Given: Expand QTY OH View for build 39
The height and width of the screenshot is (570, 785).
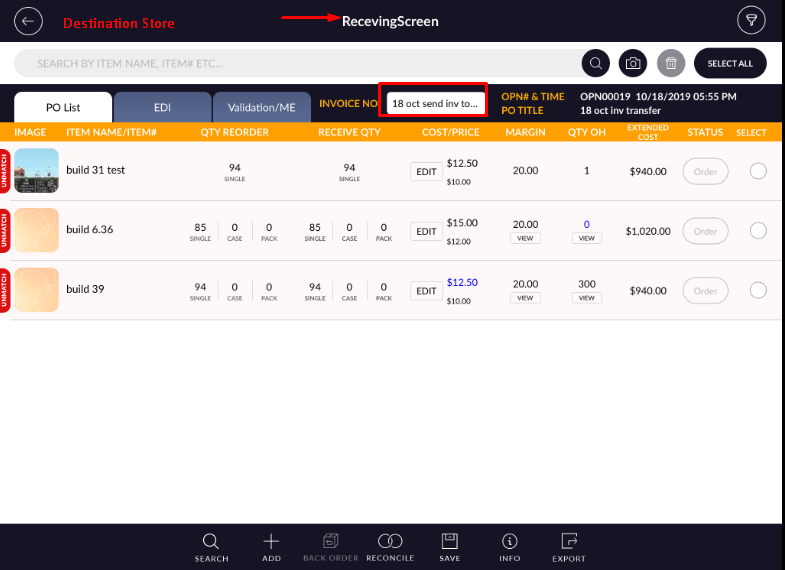Looking at the screenshot, I should tap(586, 298).
